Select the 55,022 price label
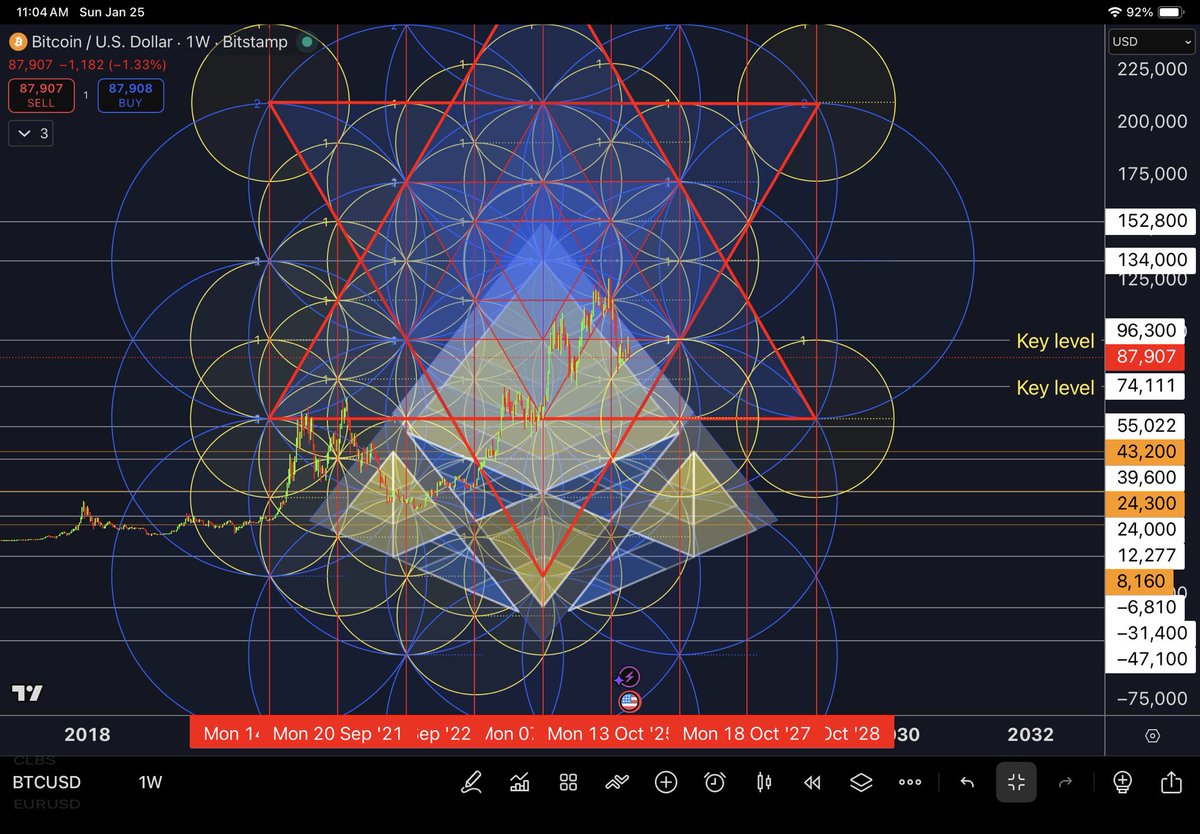This screenshot has height=834, width=1200. [x=1146, y=426]
